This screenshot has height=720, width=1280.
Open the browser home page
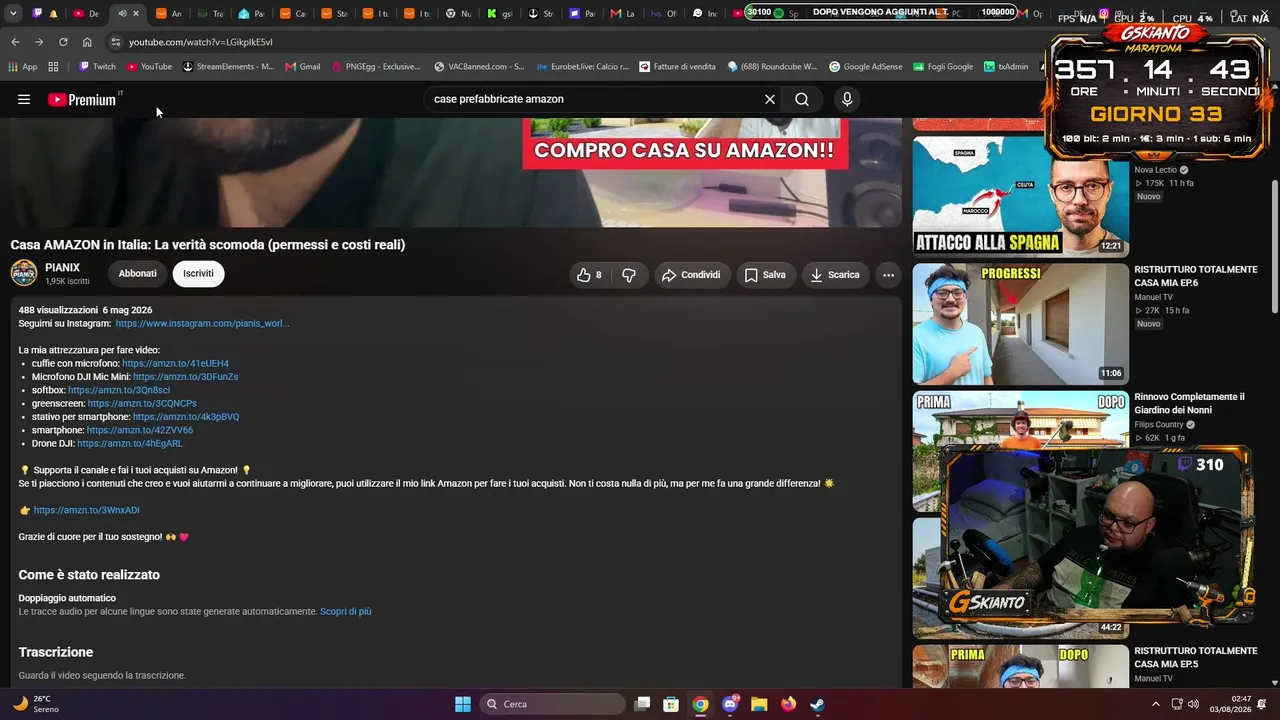click(87, 42)
